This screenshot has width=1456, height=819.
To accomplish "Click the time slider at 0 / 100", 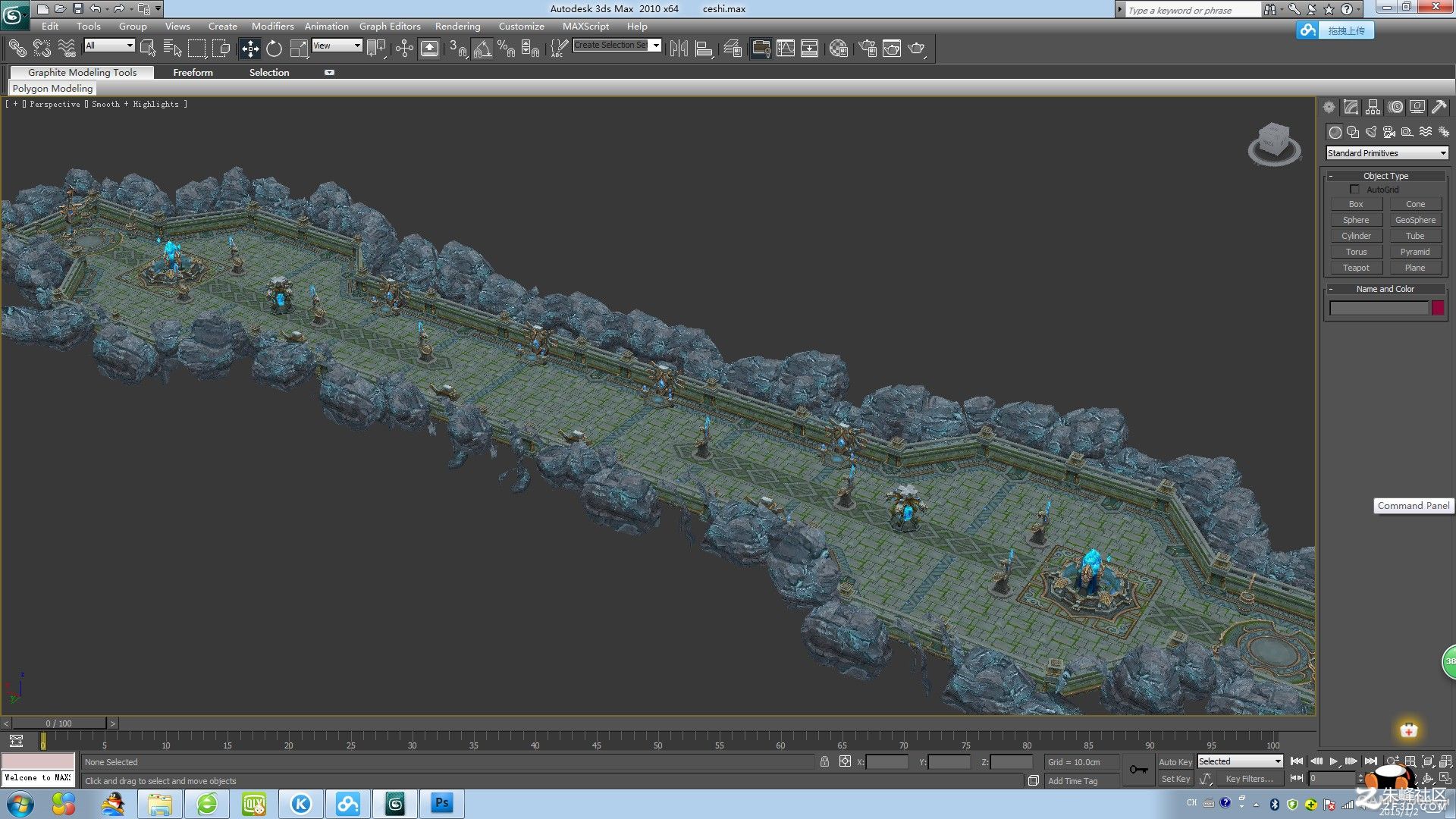I will coord(58,723).
